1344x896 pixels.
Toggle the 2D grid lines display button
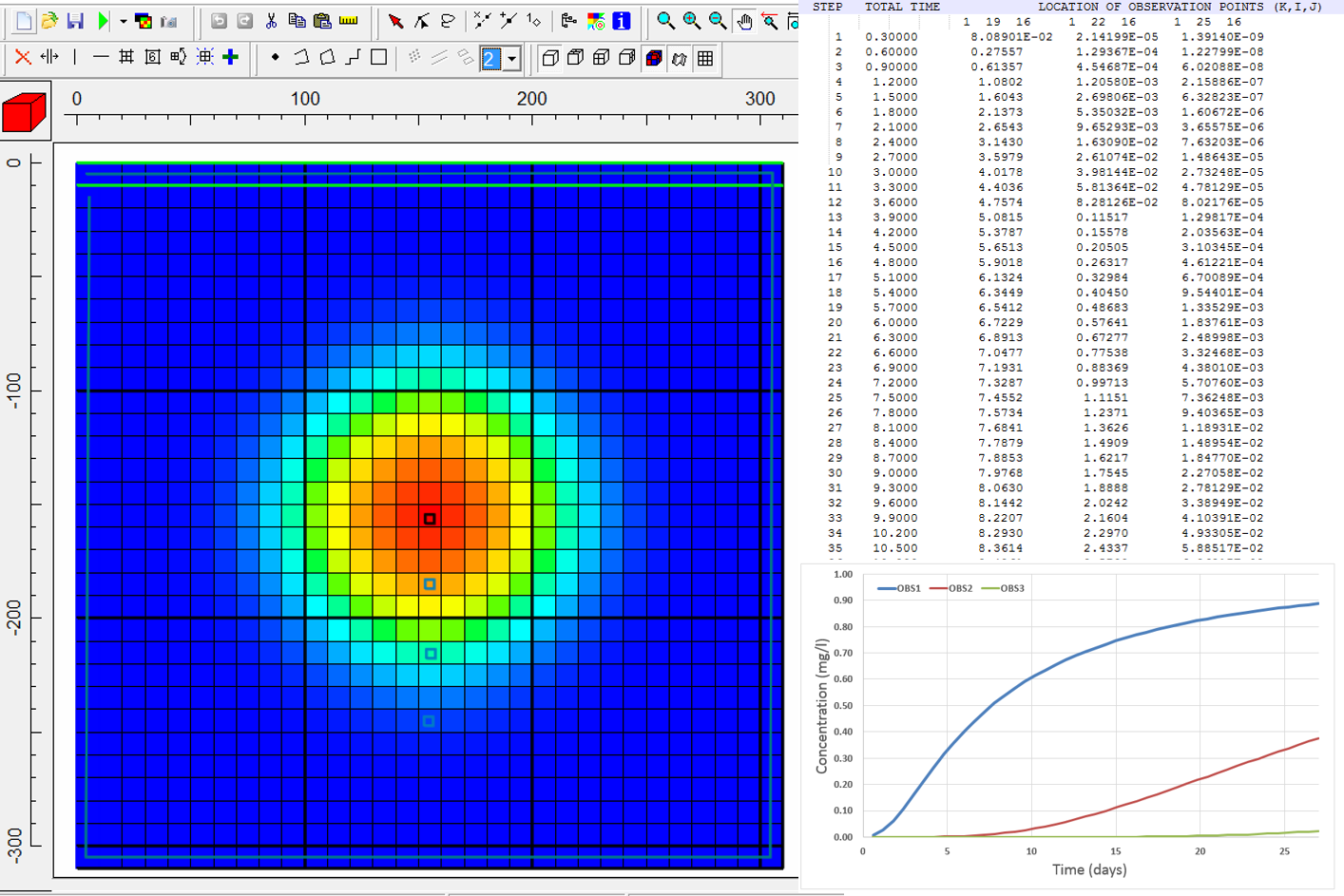coord(705,58)
